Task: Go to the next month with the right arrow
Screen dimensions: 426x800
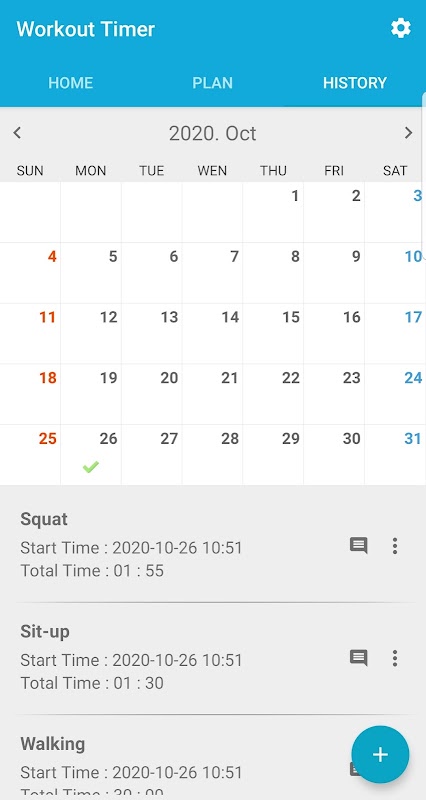Action: pyautogui.click(x=408, y=133)
